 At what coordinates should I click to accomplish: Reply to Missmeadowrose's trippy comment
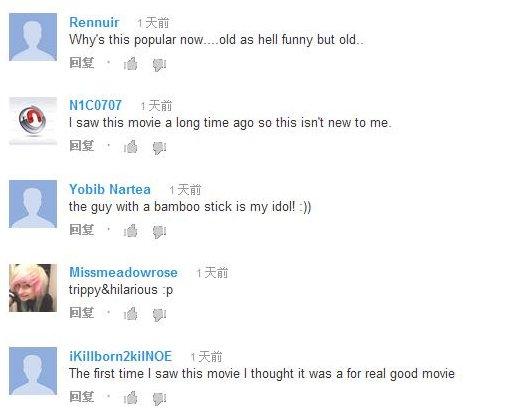point(82,313)
